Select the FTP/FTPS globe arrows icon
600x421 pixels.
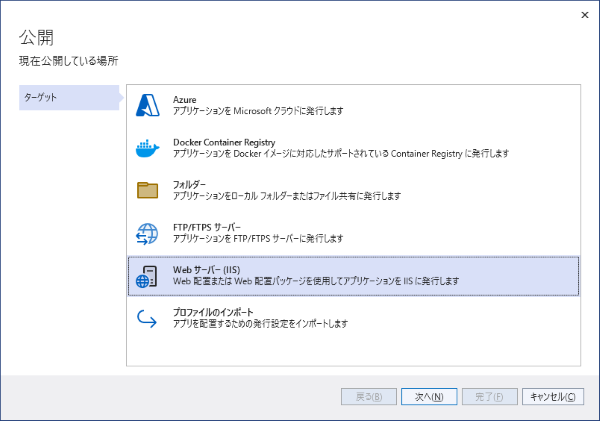(147, 233)
